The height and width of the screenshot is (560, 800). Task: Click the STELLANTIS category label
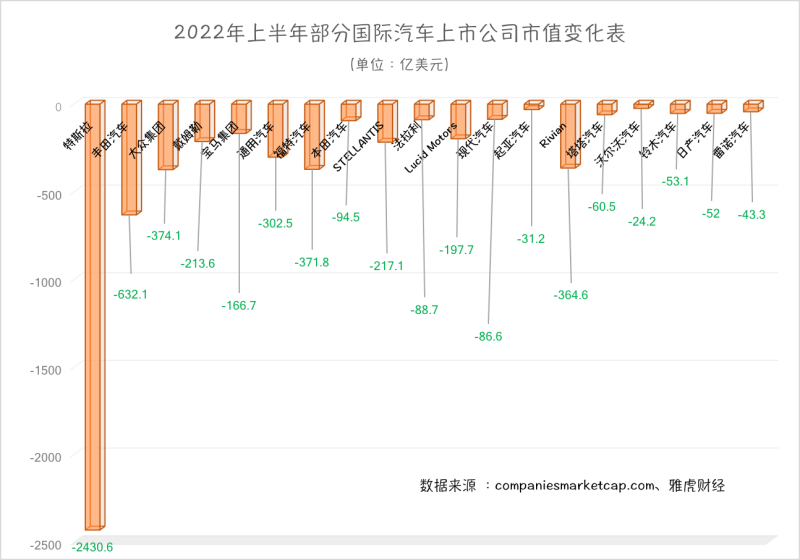[x=359, y=145]
